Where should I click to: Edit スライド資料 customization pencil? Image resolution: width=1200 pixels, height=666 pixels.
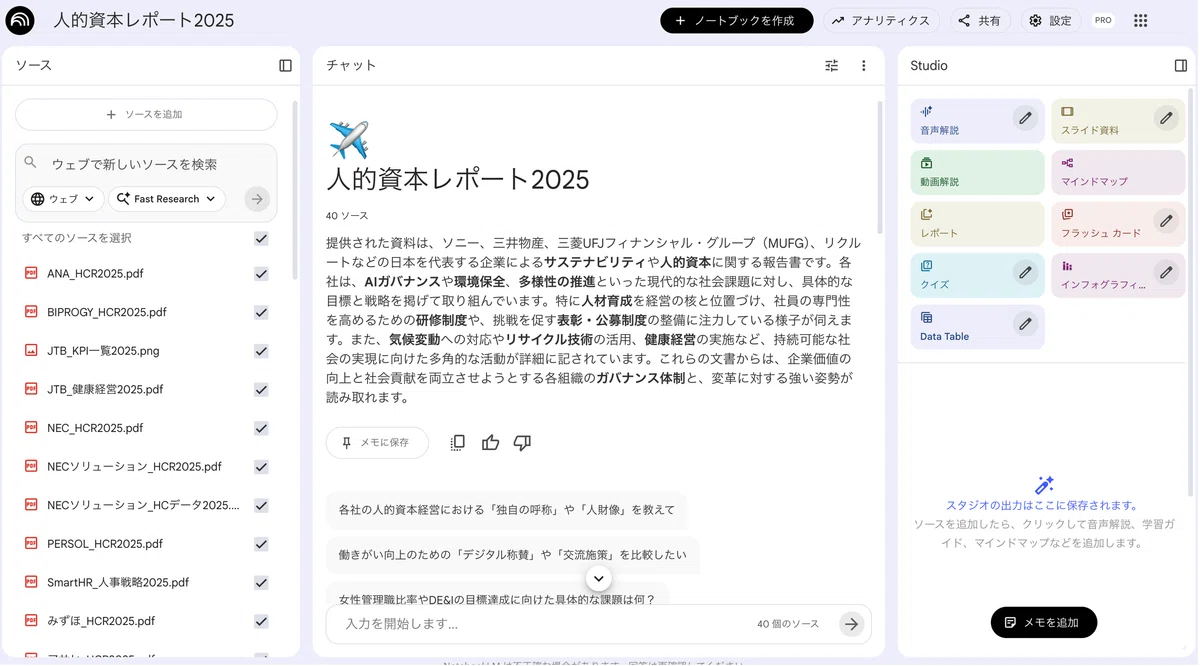click(x=1166, y=118)
